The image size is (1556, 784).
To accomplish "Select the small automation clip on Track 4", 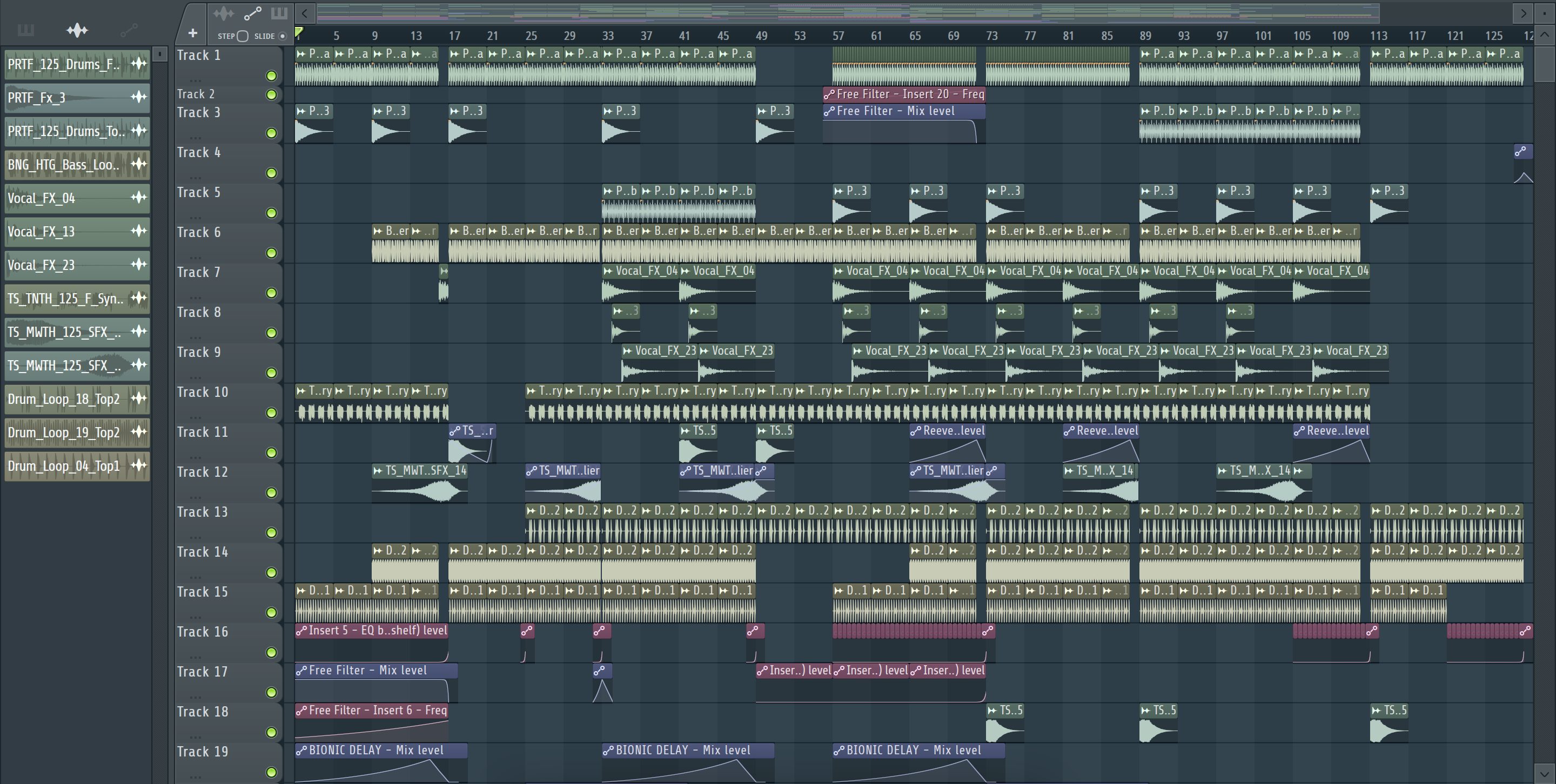I will (1523, 163).
